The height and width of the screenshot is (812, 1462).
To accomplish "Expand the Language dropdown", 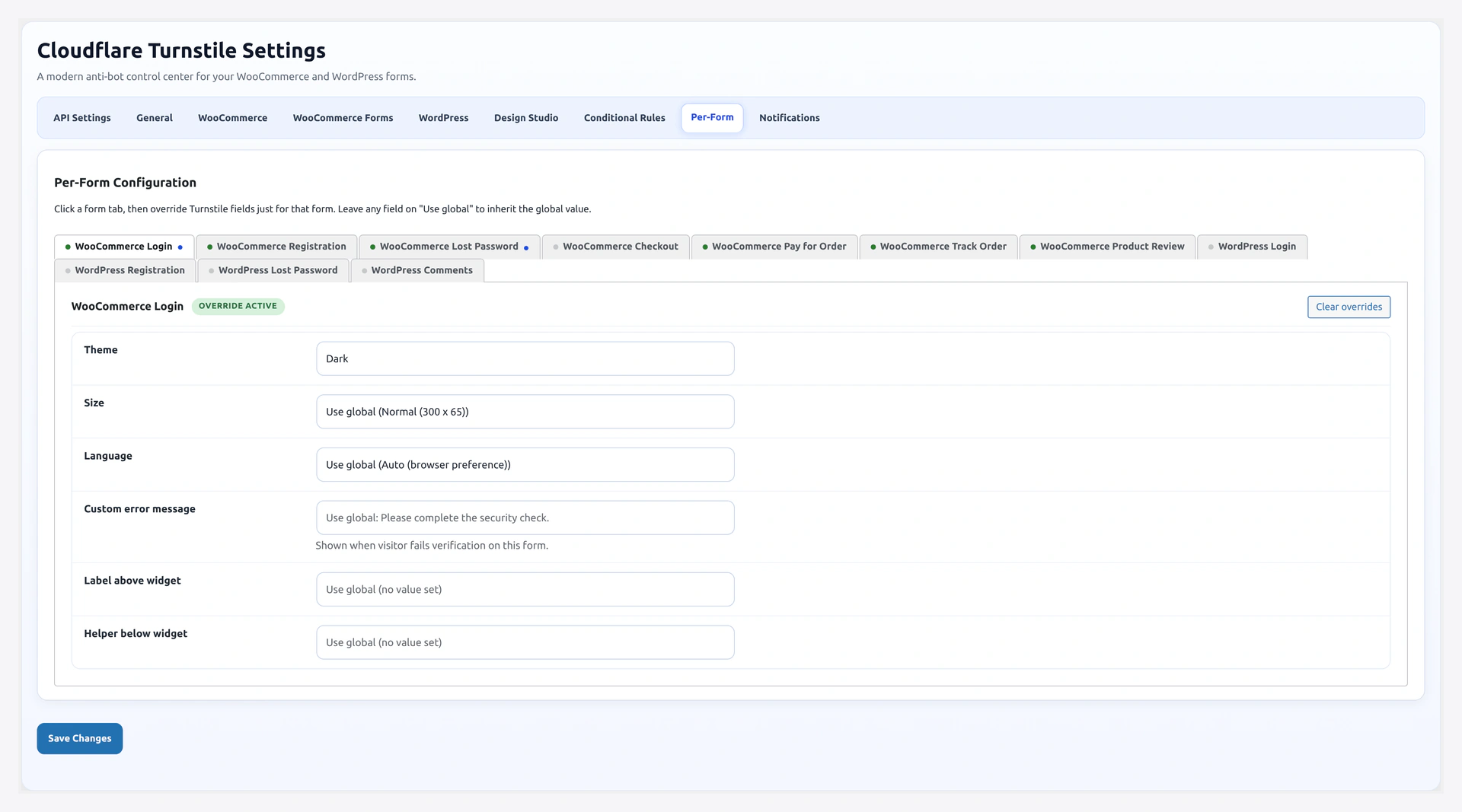I will pyautogui.click(x=525, y=465).
